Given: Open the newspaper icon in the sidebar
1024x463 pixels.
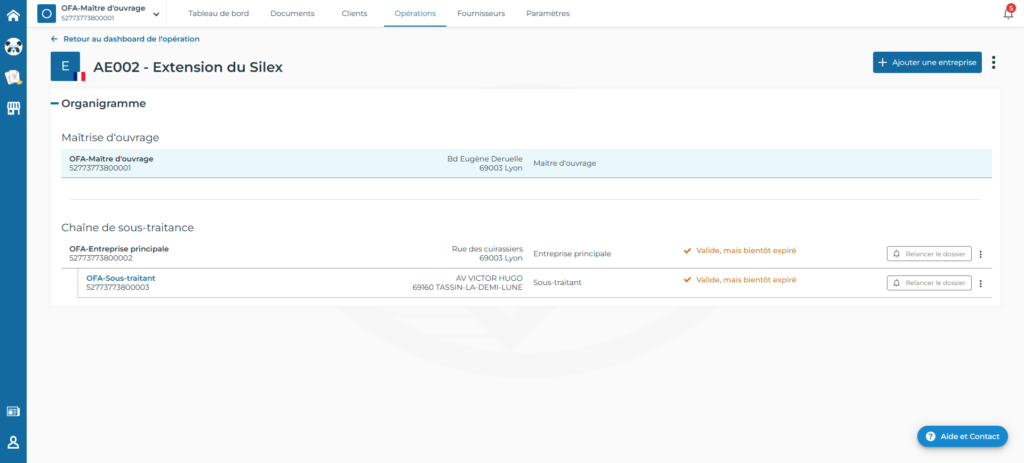Looking at the screenshot, I should coord(13,411).
